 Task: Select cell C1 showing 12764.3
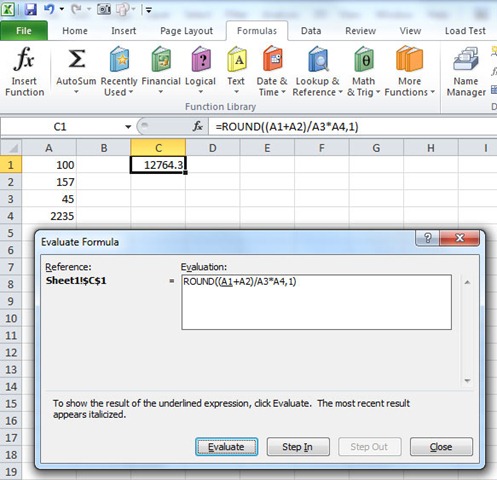coord(158,165)
